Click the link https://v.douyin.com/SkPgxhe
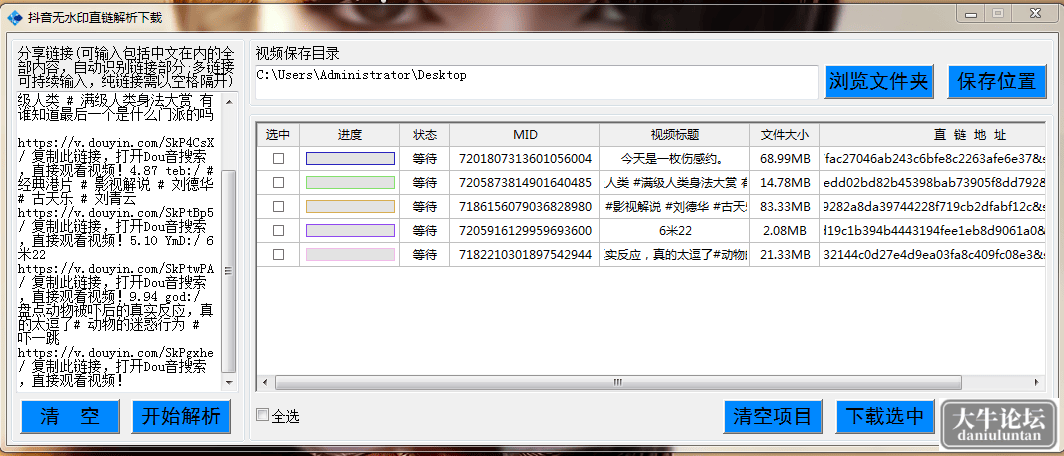The height and width of the screenshot is (456, 1064). pos(116,353)
